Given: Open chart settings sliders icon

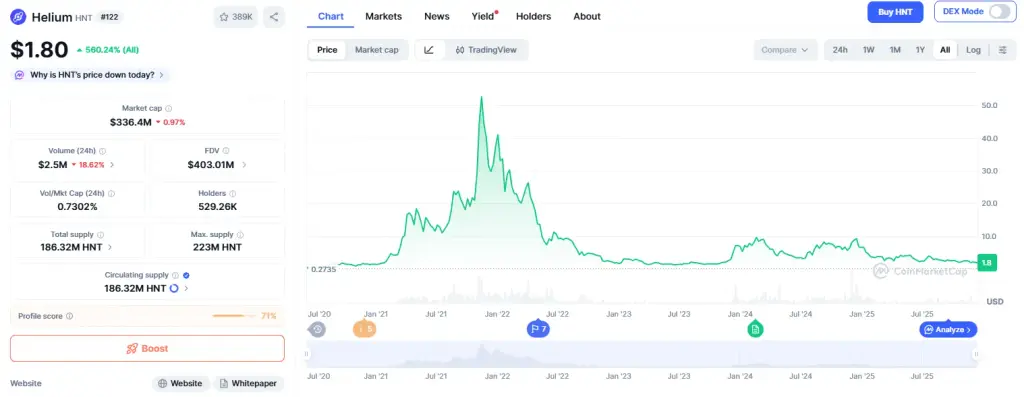Looking at the screenshot, I should pos(1002,50).
